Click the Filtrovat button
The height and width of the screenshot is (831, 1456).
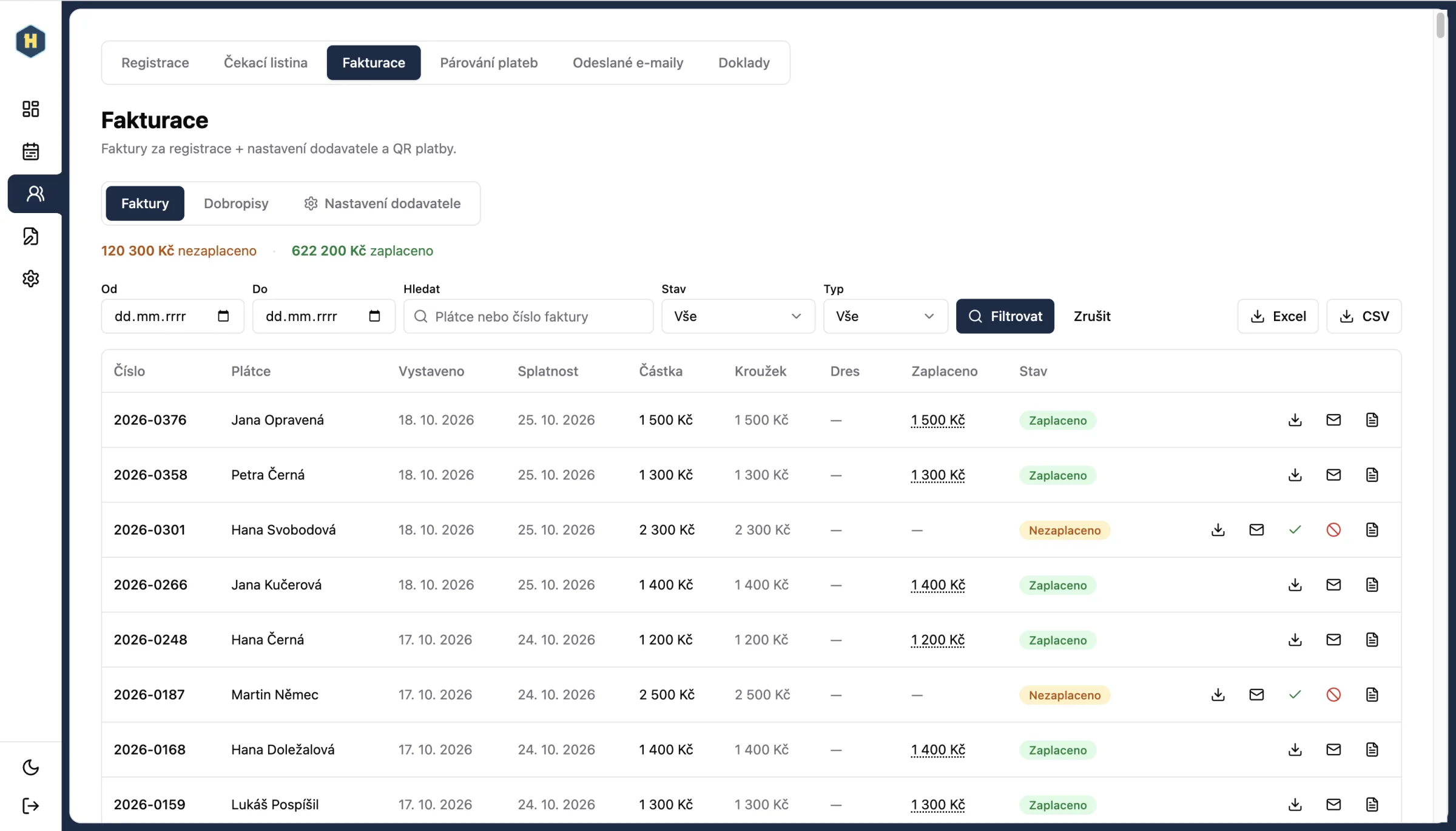point(1005,316)
